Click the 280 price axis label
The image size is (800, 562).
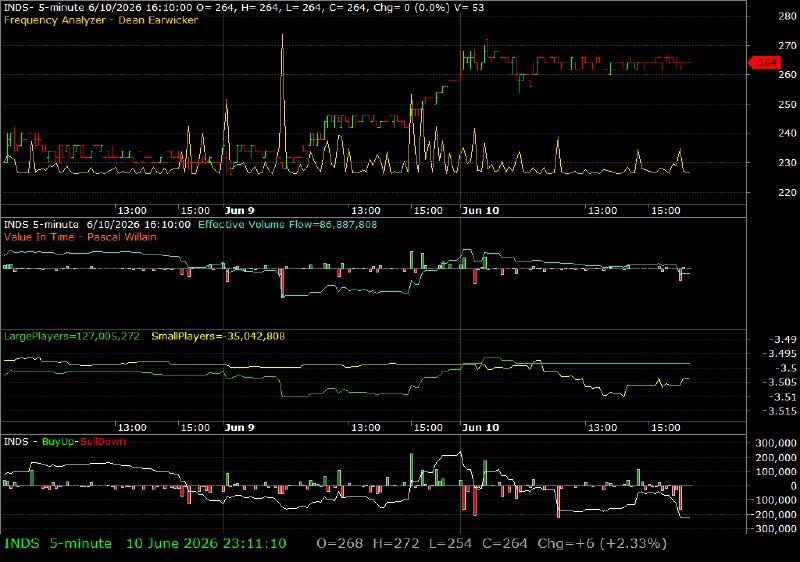787,16
